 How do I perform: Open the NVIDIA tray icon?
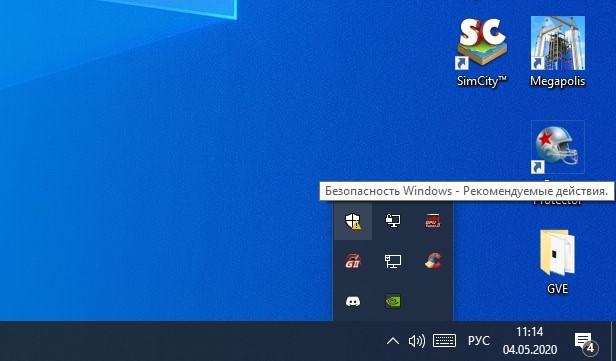click(x=393, y=301)
